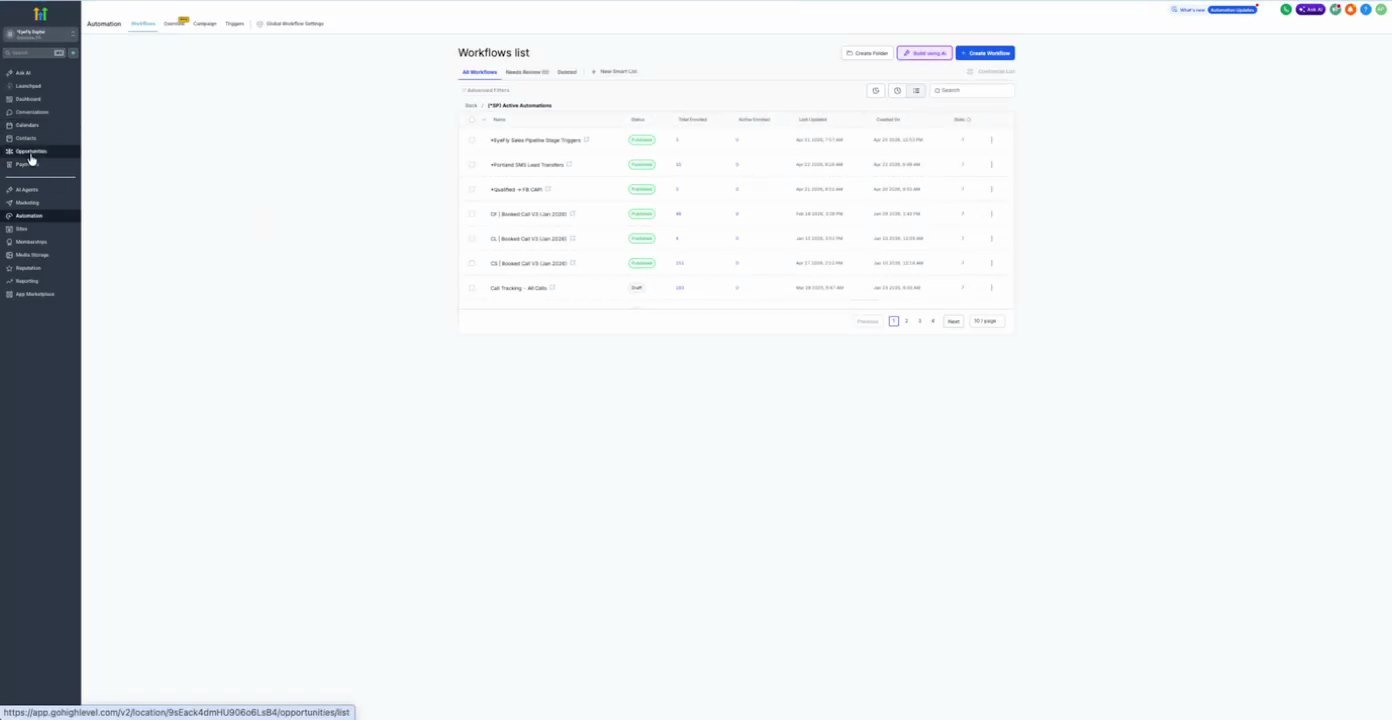The image size is (1392, 720).
Task: Go to page 2 of workflows
Action: [907, 321]
